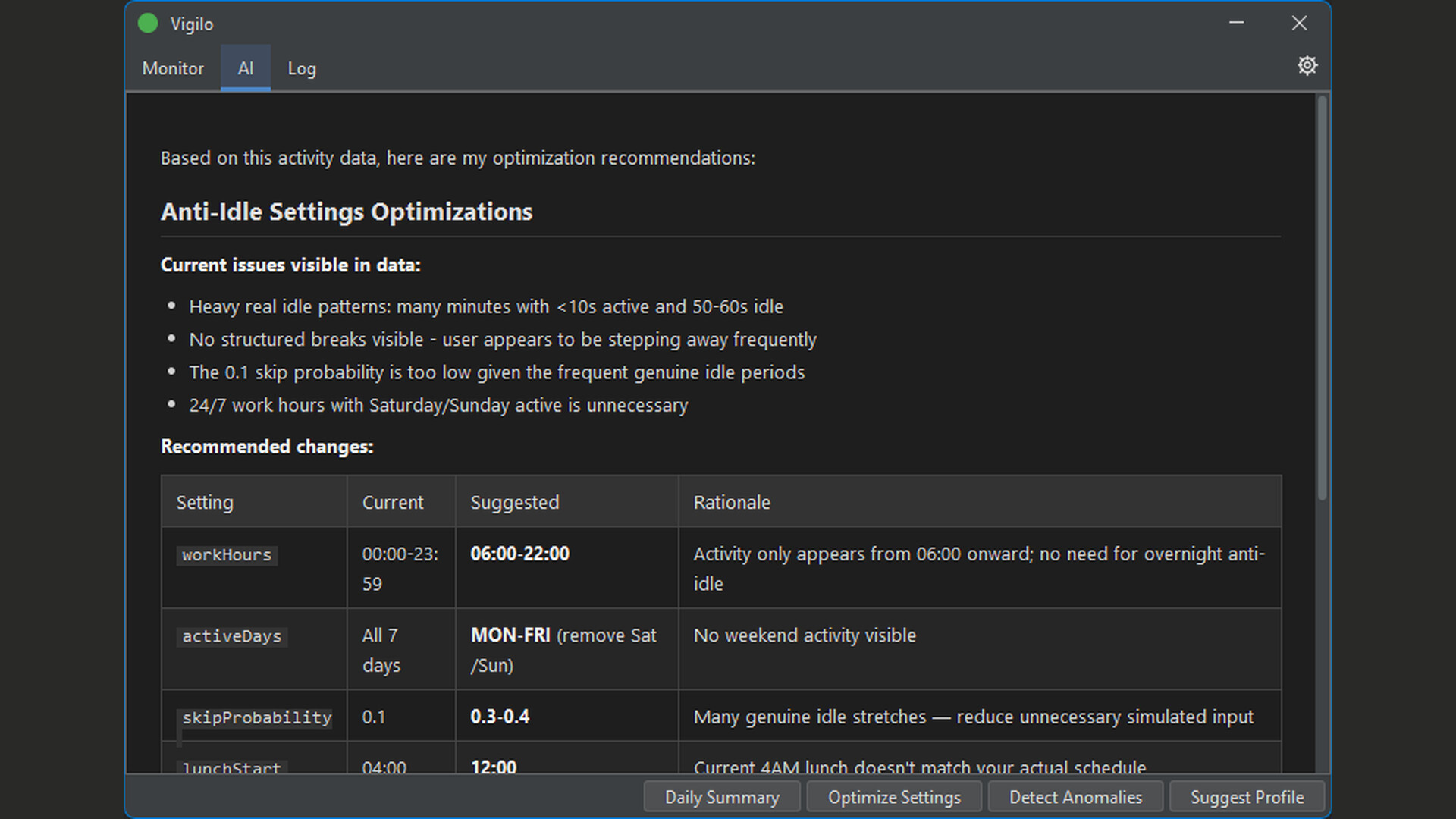Click the vertical scrollbar thumb
The image size is (1456, 819).
coord(1322,297)
